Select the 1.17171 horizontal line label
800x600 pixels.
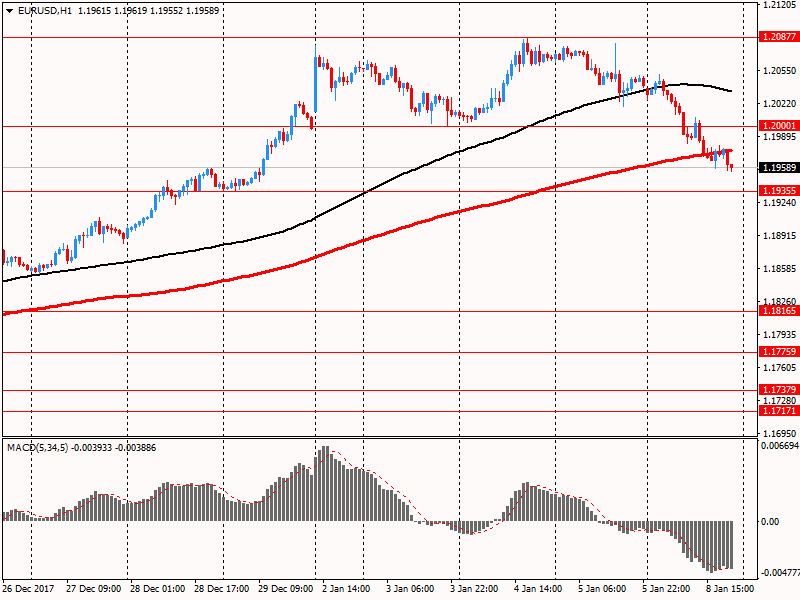click(779, 411)
